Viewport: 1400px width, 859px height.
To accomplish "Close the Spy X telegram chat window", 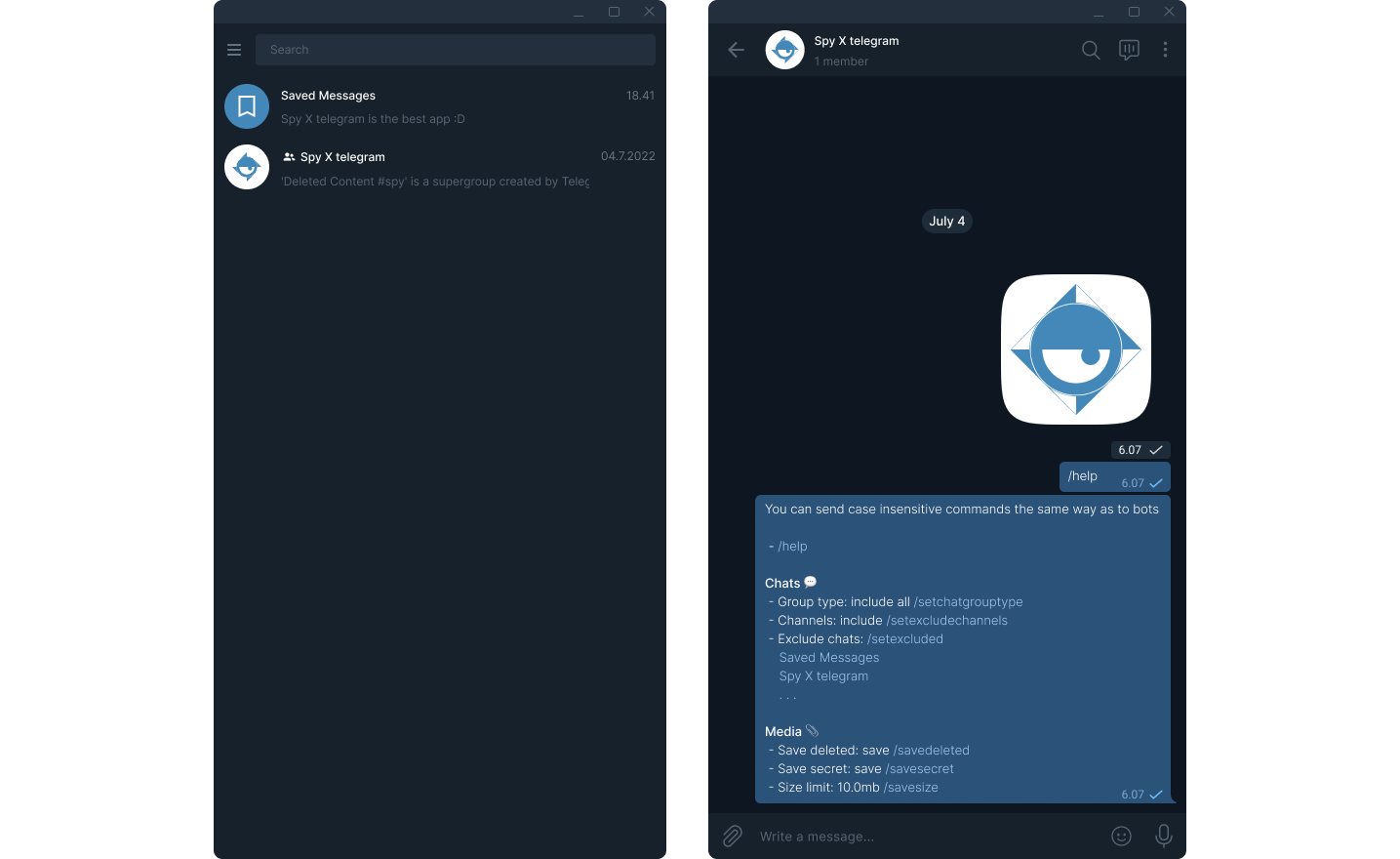I will tap(1169, 12).
